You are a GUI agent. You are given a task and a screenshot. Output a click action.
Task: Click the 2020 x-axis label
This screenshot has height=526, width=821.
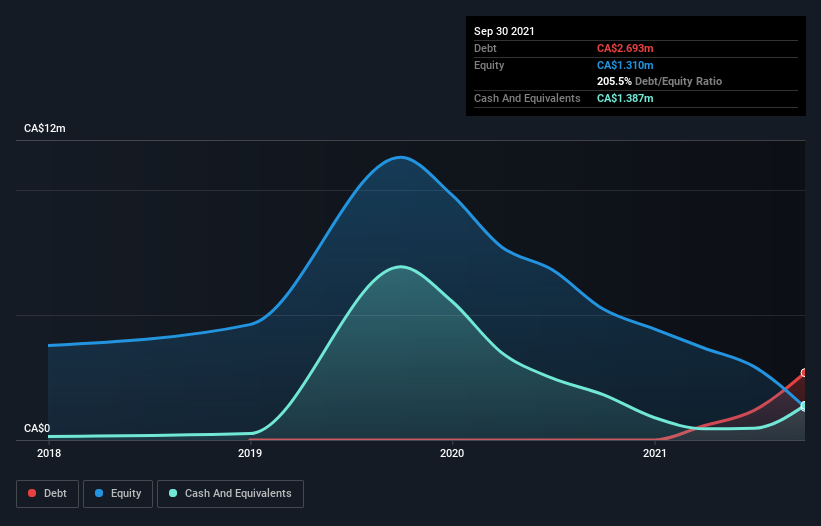(452, 453)
